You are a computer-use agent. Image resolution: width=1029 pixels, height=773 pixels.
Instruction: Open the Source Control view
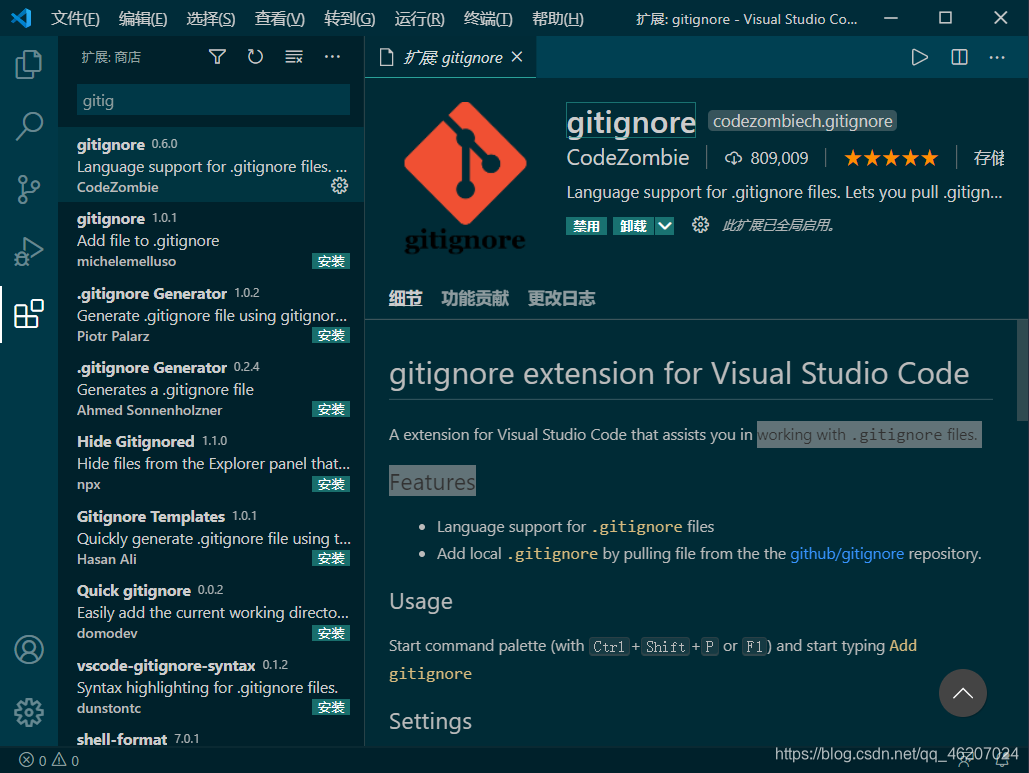coord(29,189)
